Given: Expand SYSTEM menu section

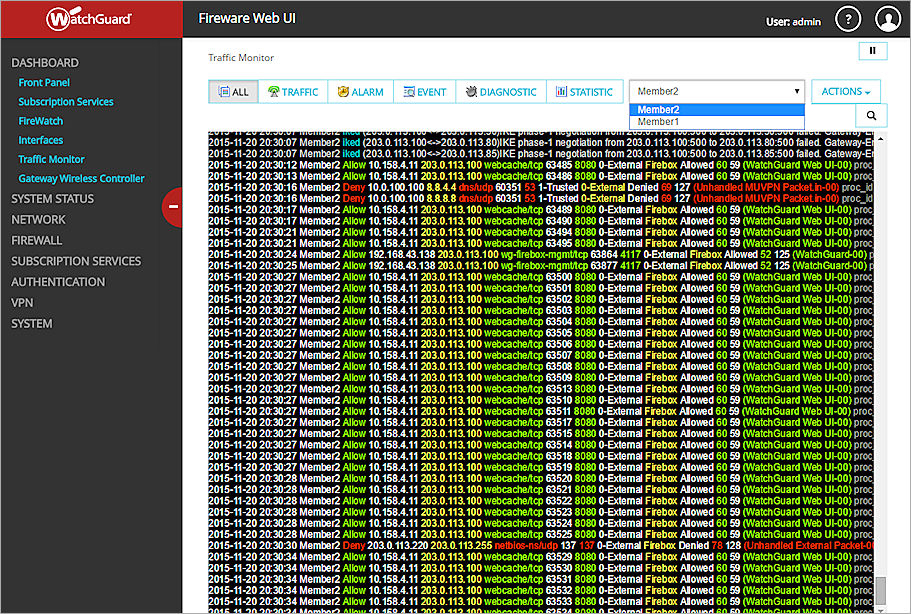Looking at the screenshot, I should (32, 324).
